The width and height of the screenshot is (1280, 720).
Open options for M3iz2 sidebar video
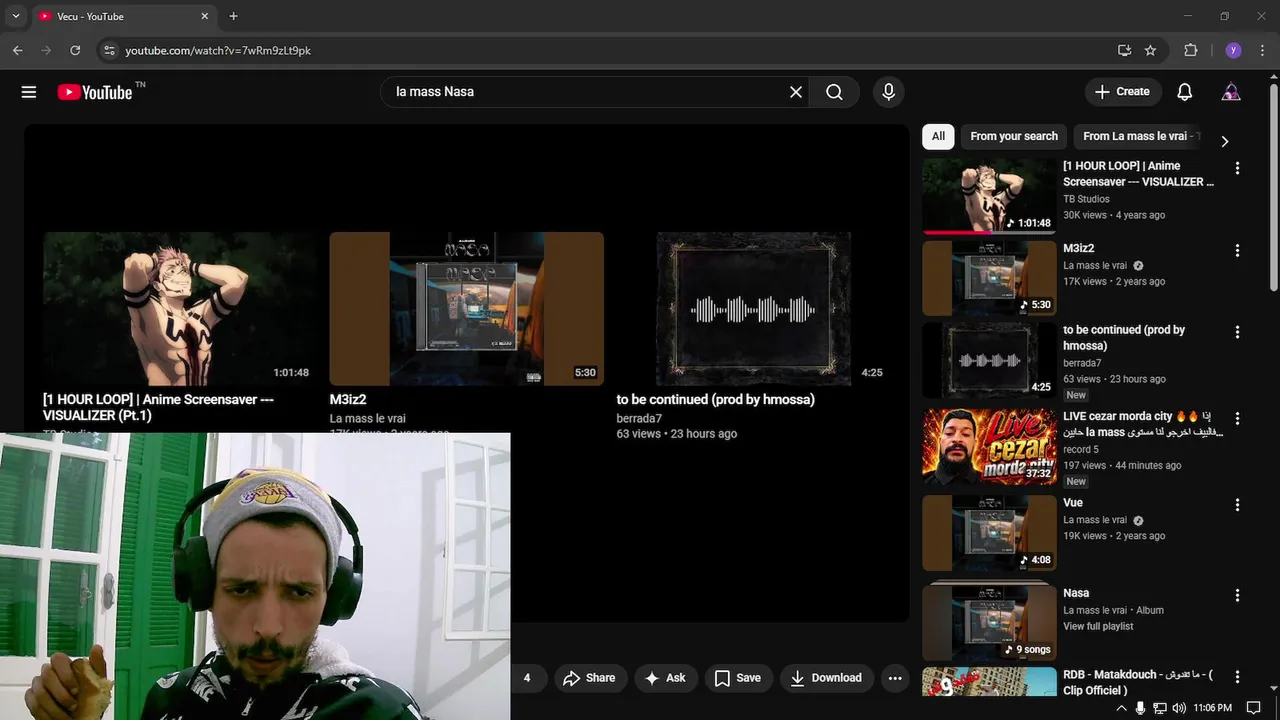click(x=1237, y=251)
